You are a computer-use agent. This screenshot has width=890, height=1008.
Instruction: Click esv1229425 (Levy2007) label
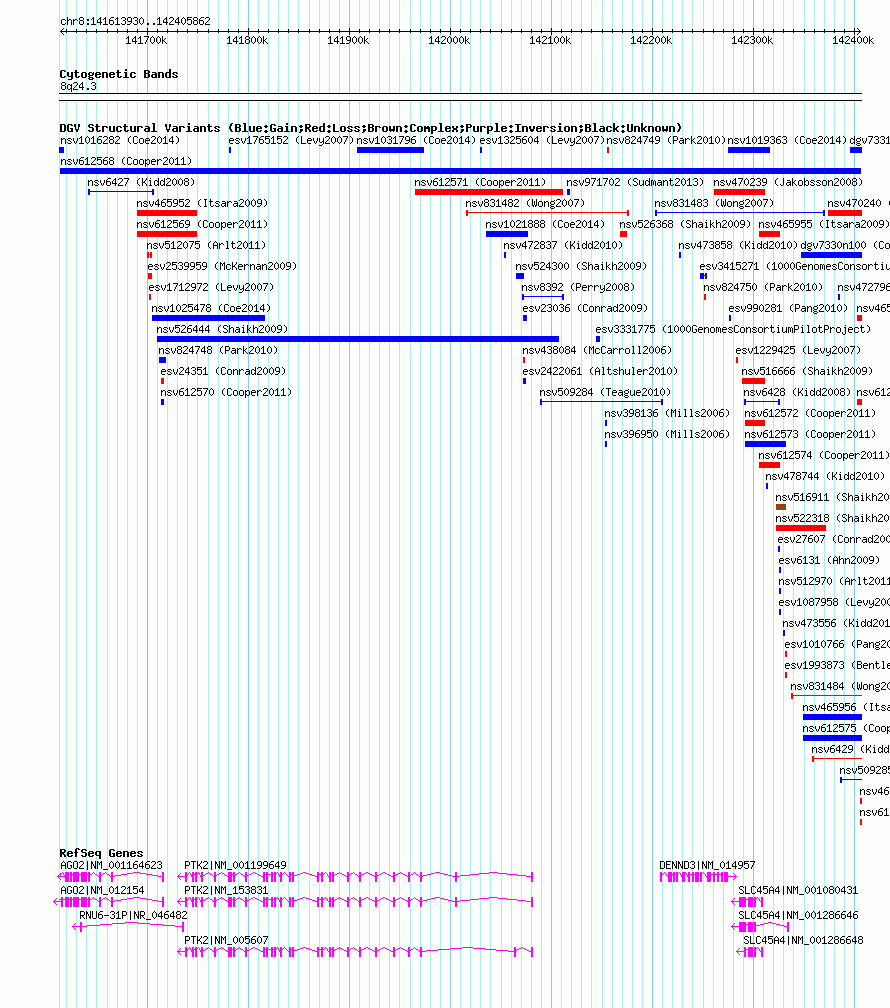click(798, 350)
